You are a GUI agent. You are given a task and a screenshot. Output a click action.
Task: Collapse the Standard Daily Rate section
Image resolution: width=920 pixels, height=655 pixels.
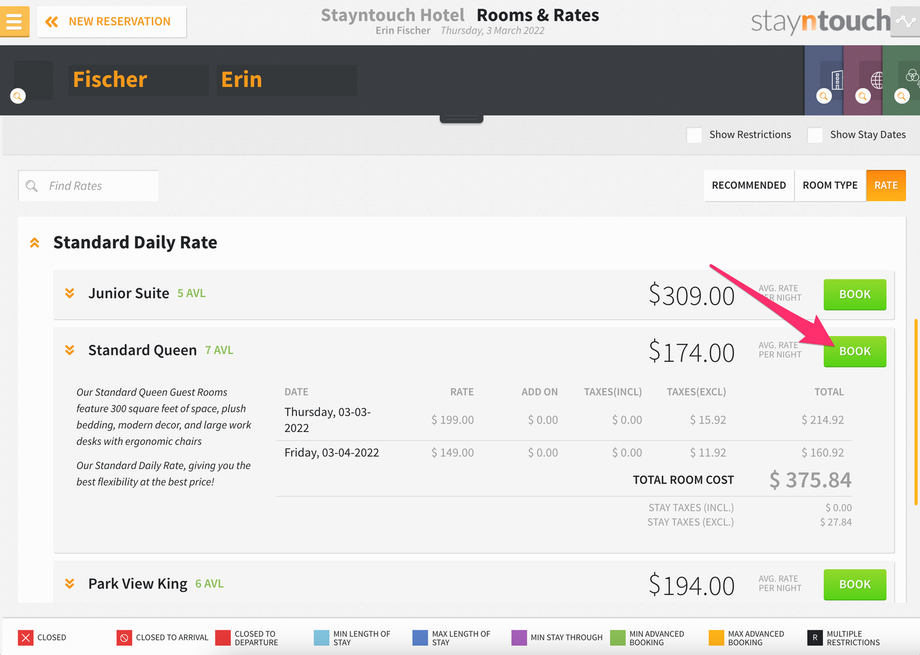pyautogui.click(x=35, y=242)
